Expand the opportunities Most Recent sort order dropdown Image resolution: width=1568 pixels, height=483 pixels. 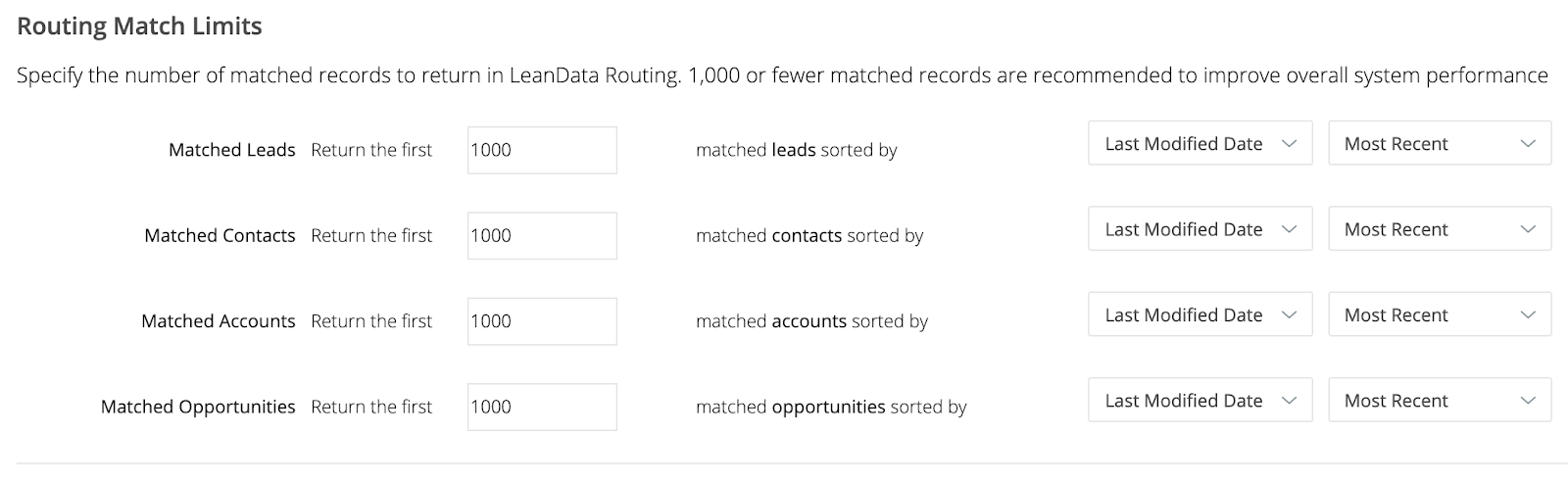click(1439, 401)
